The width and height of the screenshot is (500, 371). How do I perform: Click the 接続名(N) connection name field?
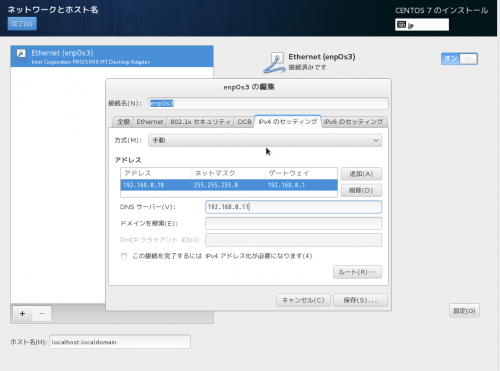[x=268, y=103]
